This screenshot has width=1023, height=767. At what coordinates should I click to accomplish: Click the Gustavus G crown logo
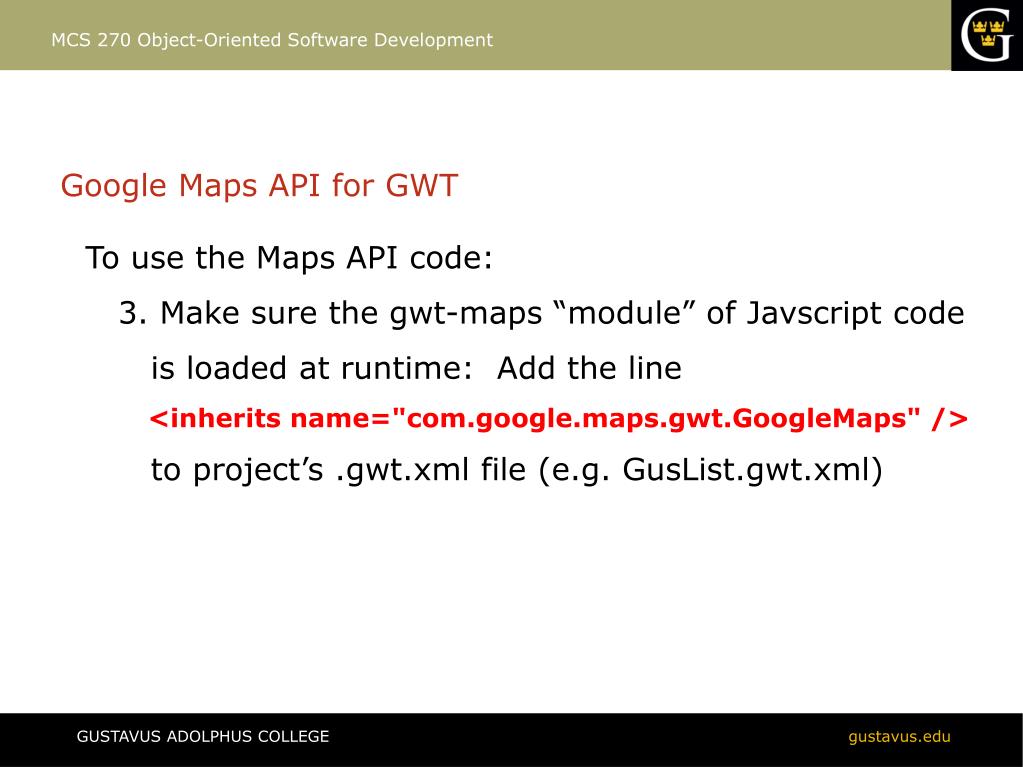(x=986, y=35)
